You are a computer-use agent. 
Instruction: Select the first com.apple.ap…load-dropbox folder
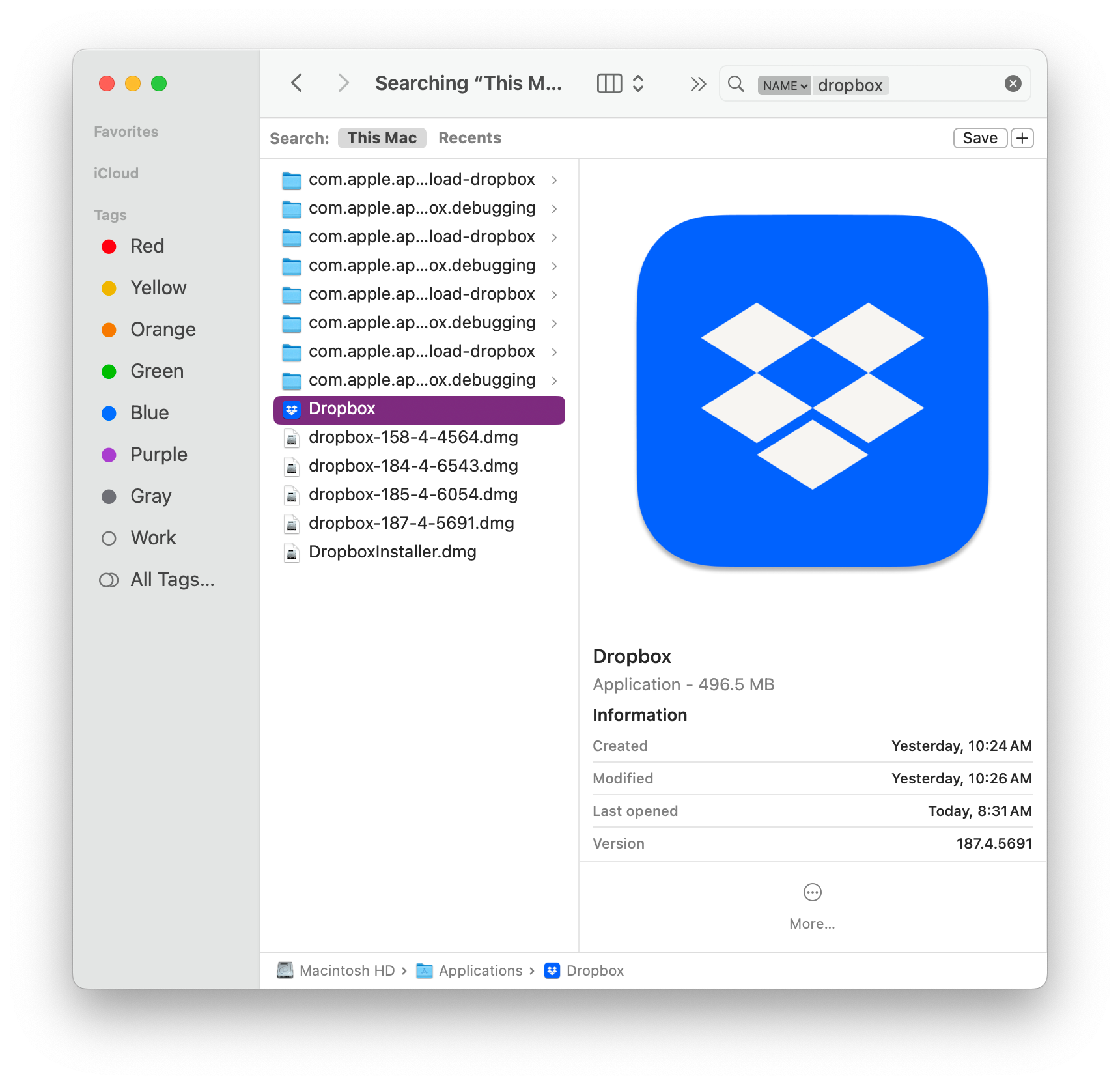[x=419, y=180]
